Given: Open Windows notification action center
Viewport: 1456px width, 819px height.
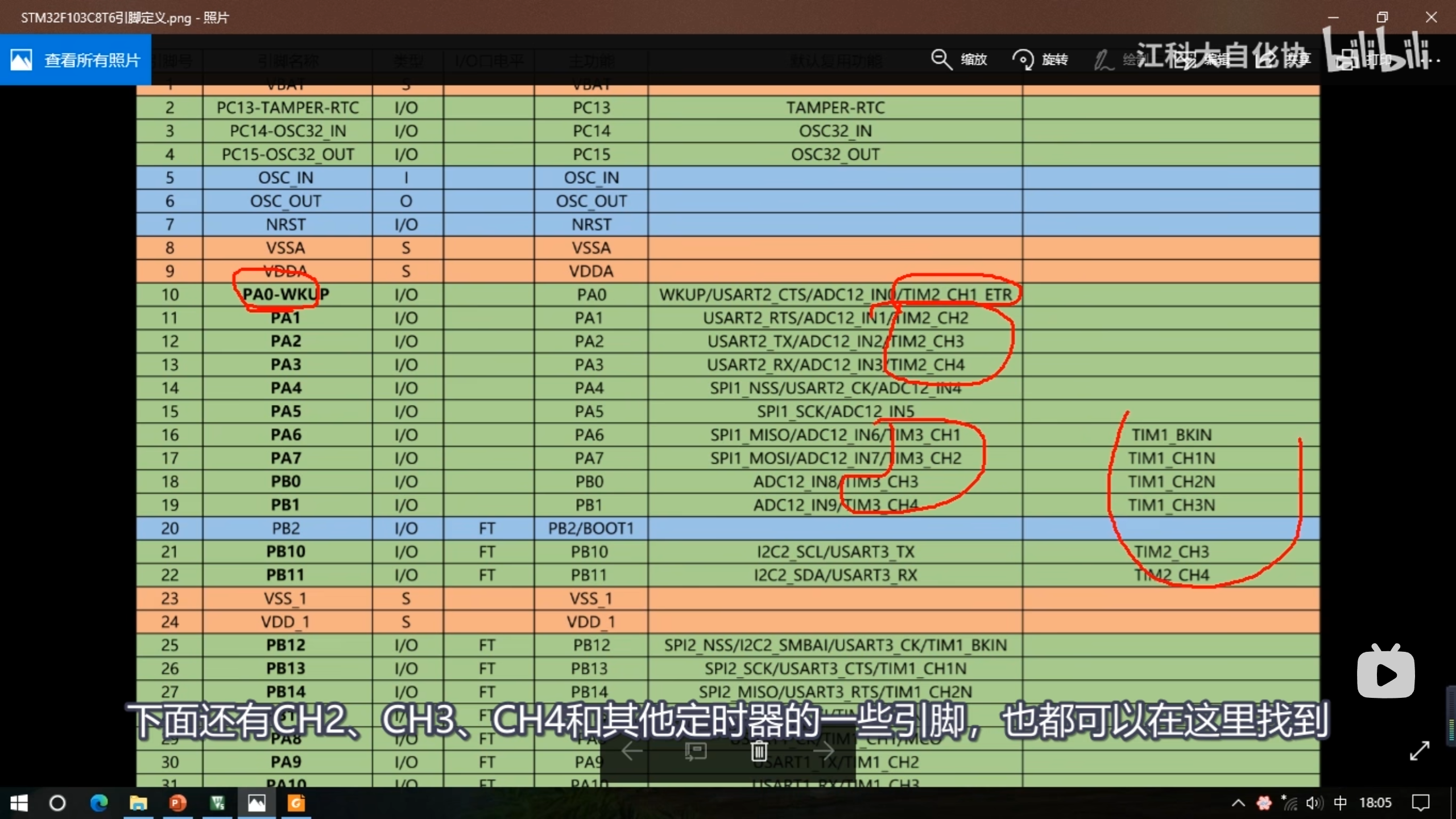Looking at the screenshot, I should click(x=1420, y=803).
